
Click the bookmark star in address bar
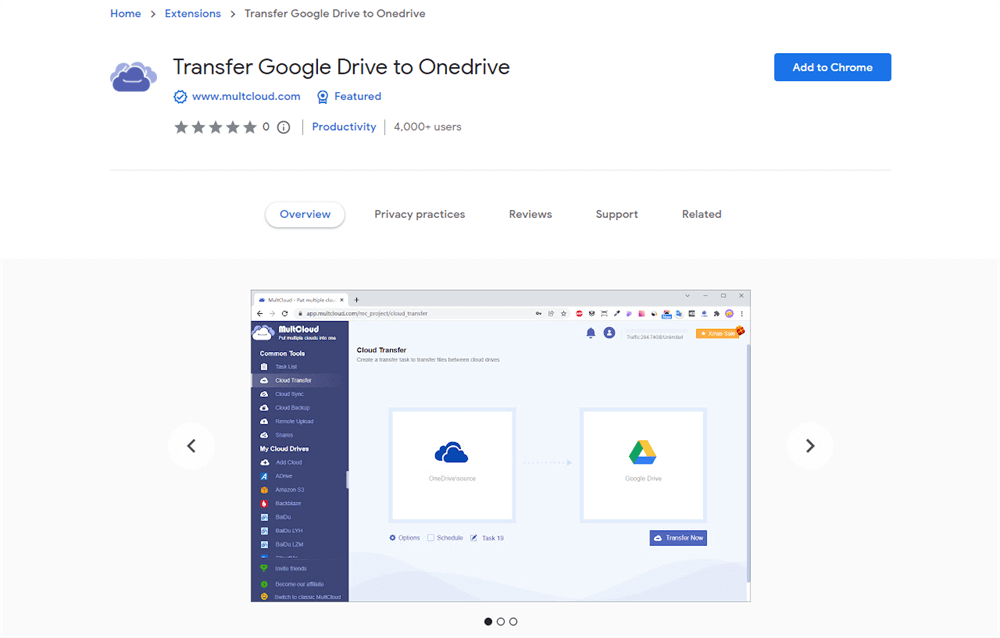pyautogui.click(x=564, y=313)
